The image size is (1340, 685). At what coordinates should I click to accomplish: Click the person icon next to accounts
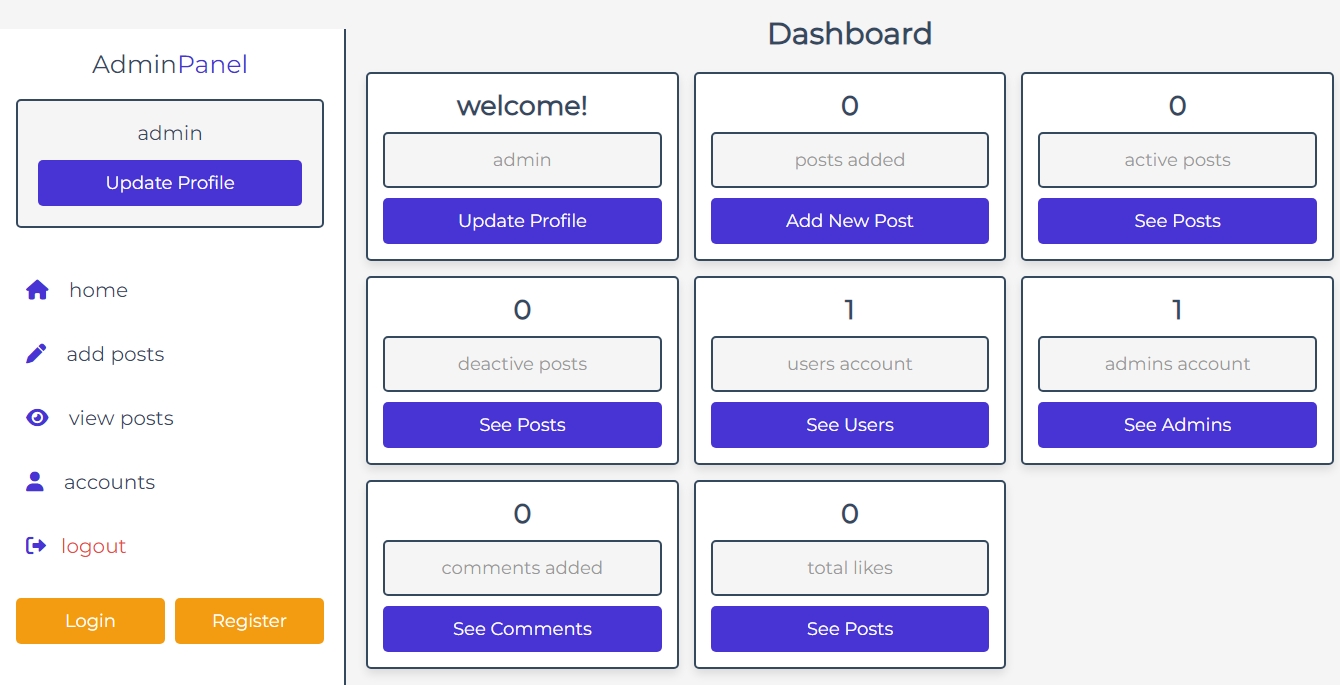click(x=35, y=482)
